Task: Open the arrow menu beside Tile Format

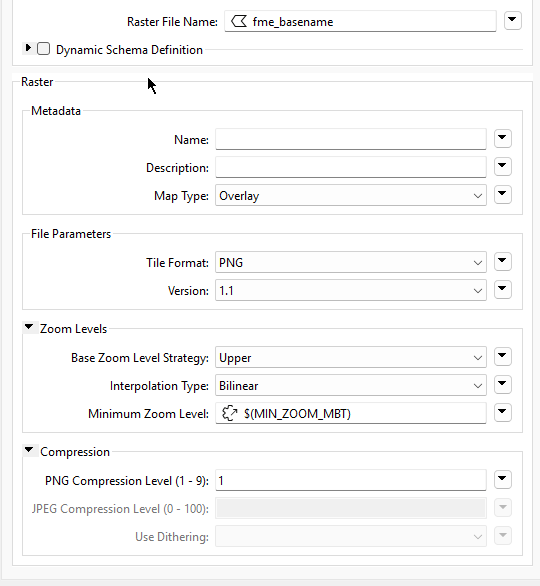Action: tap(502, 261)
